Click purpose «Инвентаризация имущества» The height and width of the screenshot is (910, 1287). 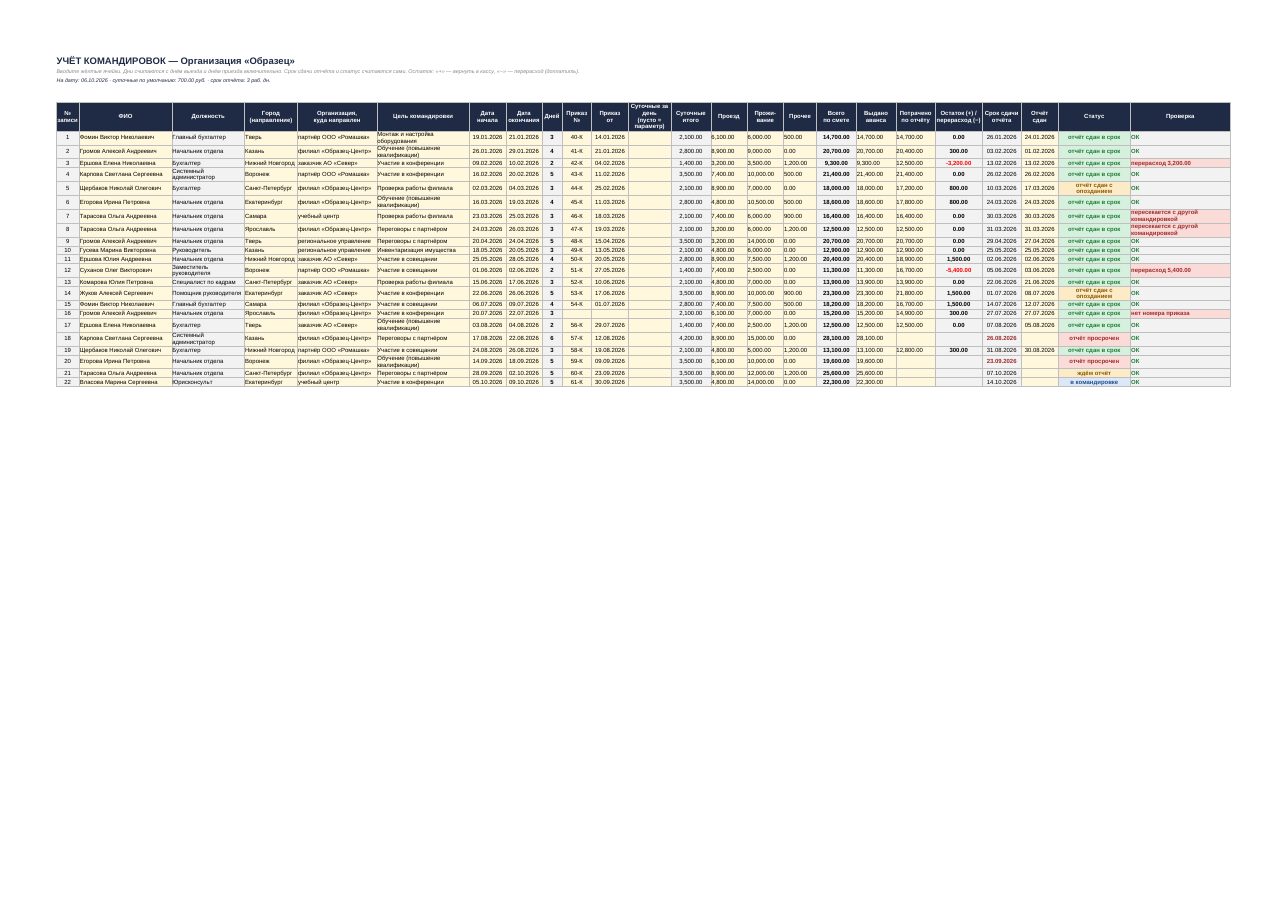(x=423, y=250)
